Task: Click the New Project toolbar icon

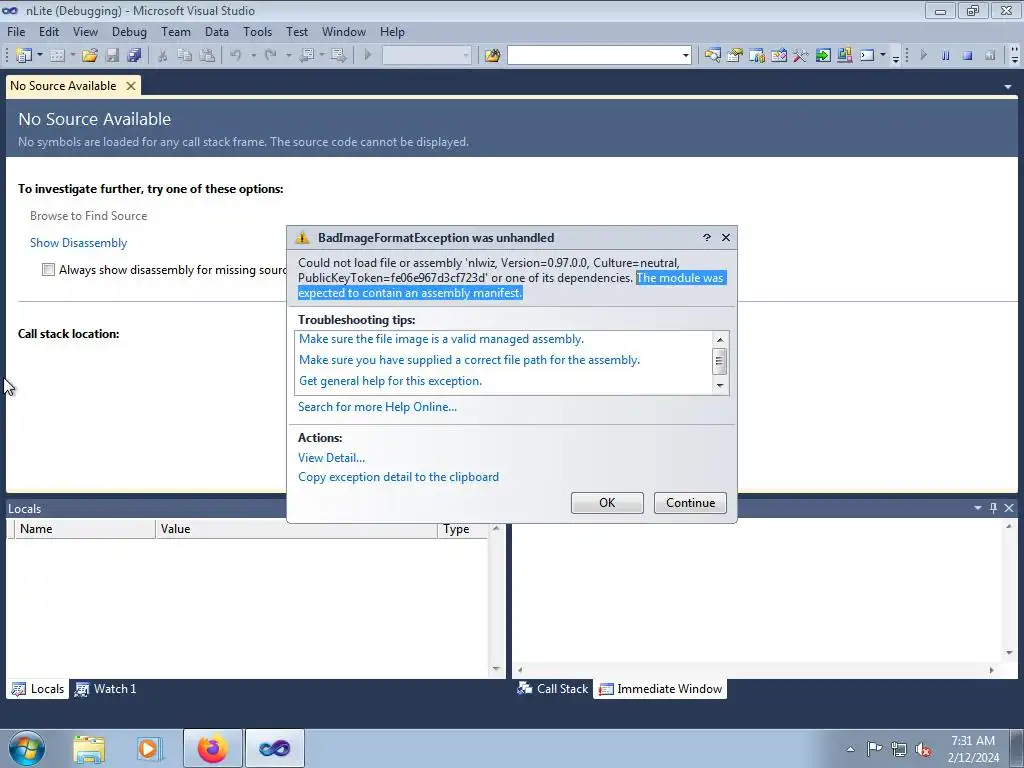Action: [x=24, y=56]
